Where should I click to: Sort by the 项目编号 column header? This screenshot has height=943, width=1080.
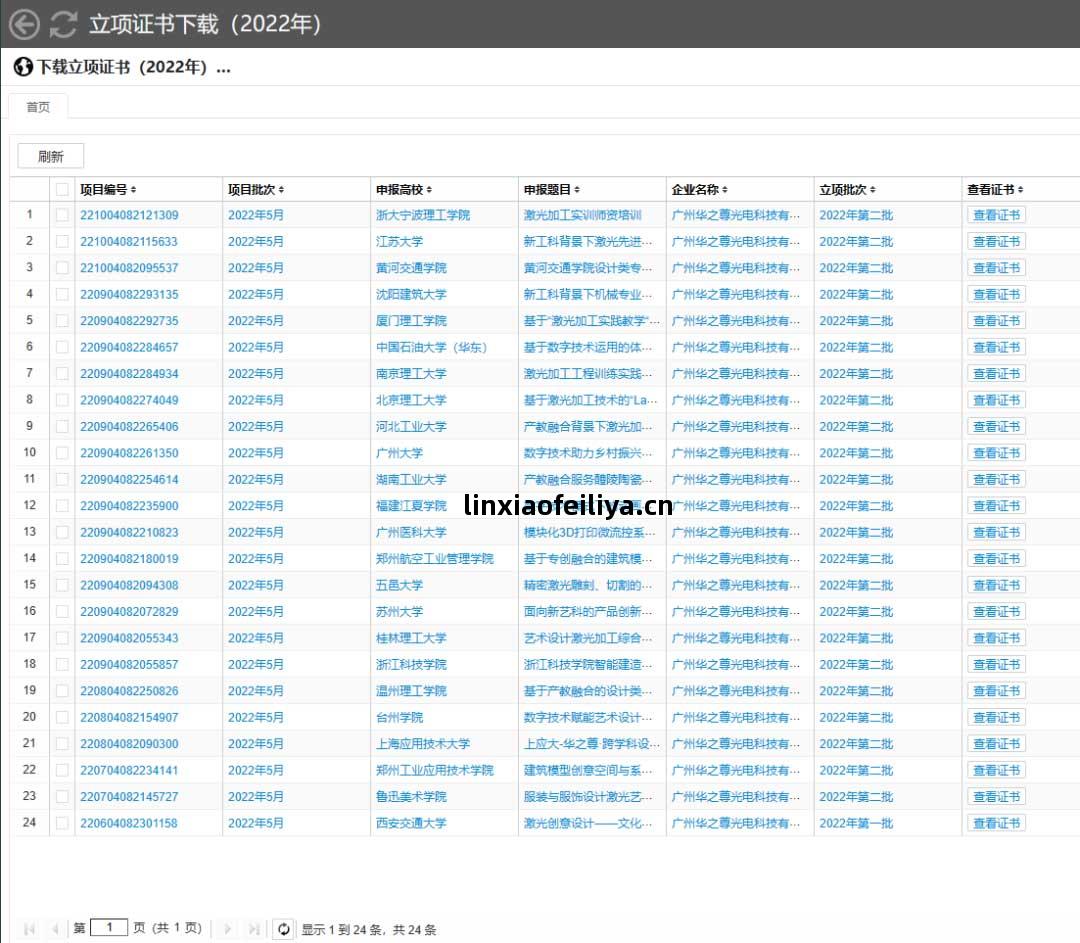click(108, 189)
